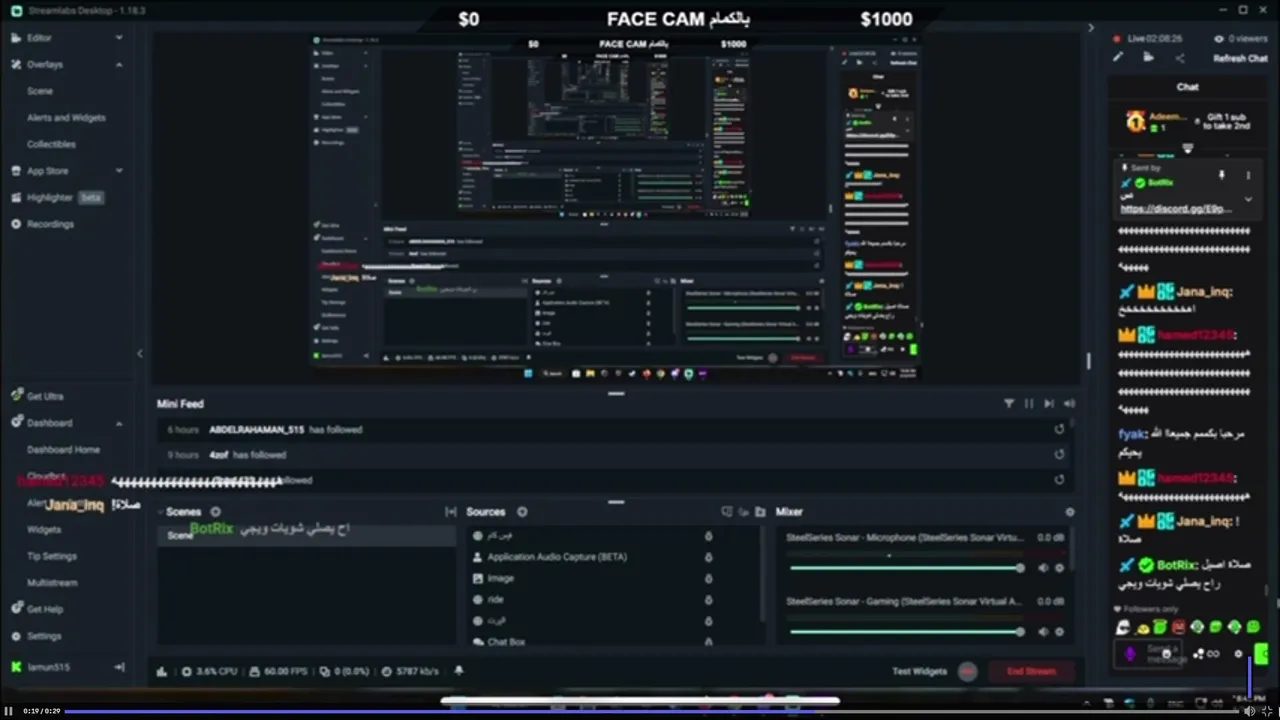Click the Test Widgets button

919,671
